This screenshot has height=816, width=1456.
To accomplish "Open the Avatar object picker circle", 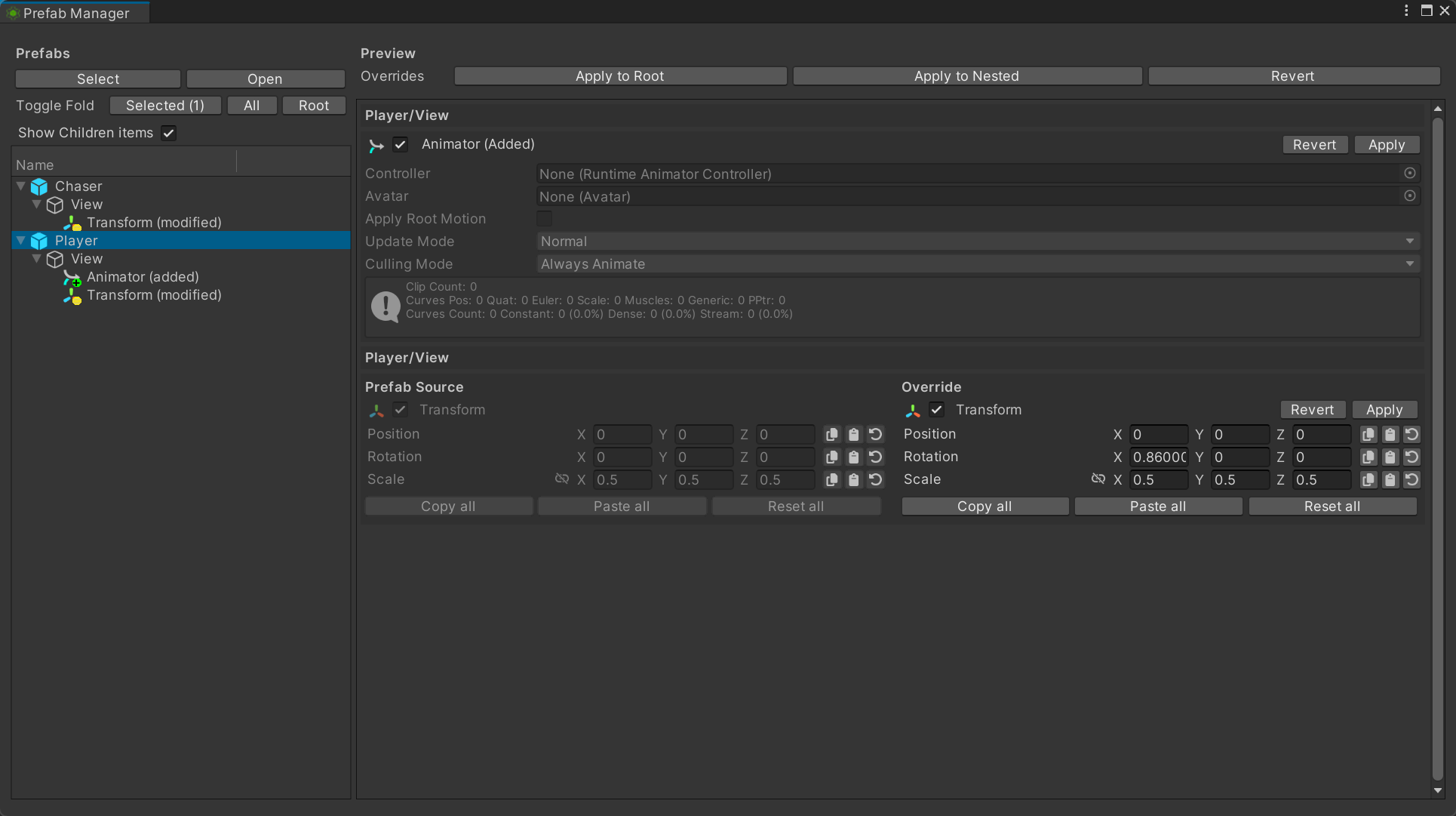I will click(1409, 196).
